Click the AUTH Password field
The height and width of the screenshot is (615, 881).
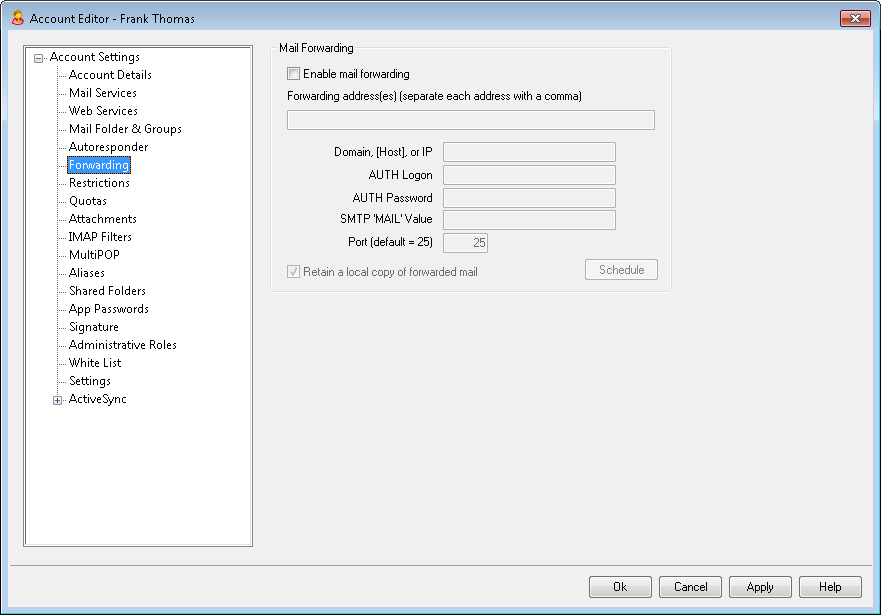529,198
